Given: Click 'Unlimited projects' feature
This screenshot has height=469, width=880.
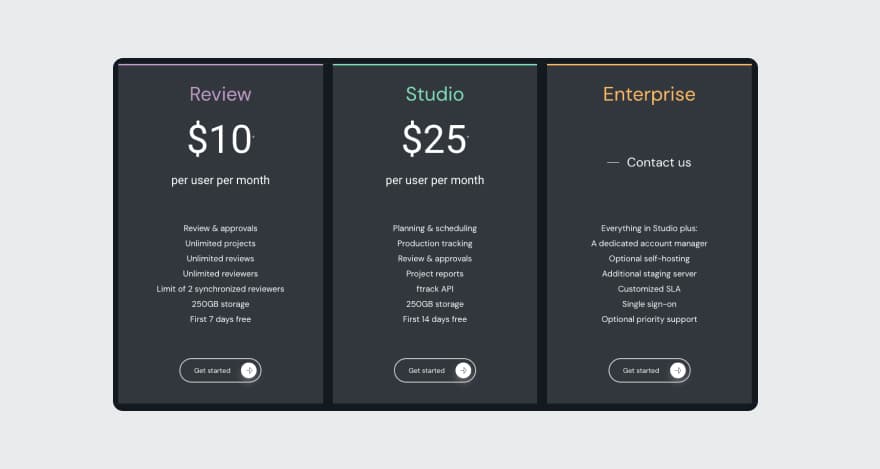Looking at the screenshot, I should click(221, 243).
